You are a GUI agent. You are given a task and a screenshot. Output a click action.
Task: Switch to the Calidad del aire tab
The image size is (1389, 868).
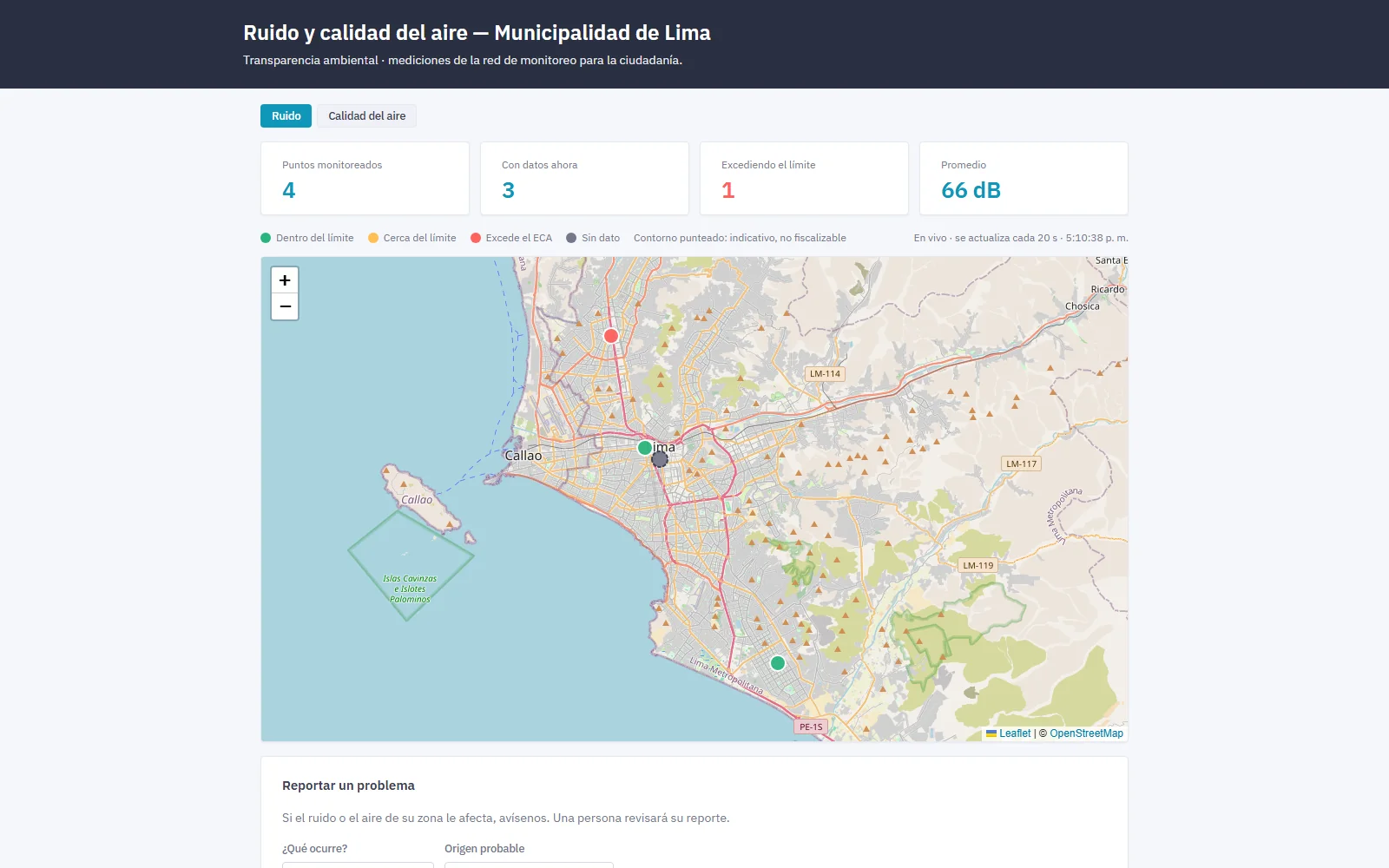(x=366, y=116)
